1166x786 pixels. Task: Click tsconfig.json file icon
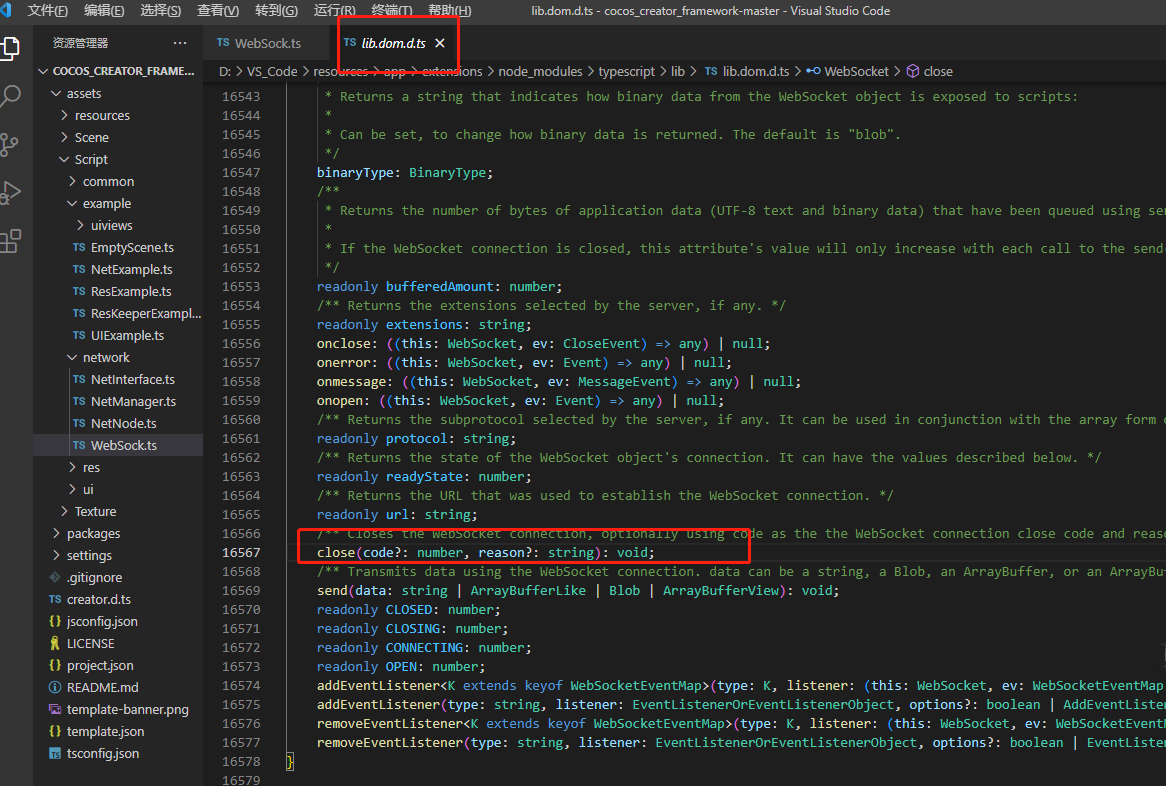pyautogui.click(x=55, y=753)
